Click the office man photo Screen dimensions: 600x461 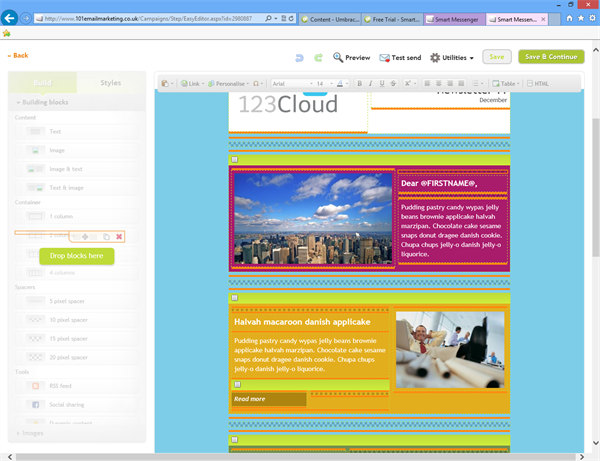tap(450, 350)
